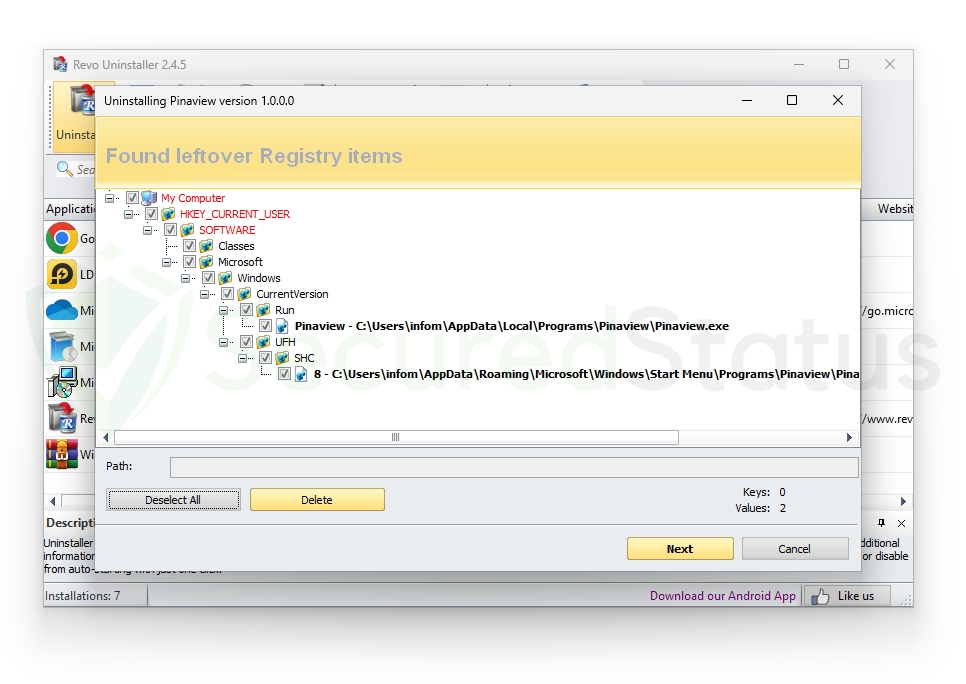Collapse the Microsoft node

166,262
